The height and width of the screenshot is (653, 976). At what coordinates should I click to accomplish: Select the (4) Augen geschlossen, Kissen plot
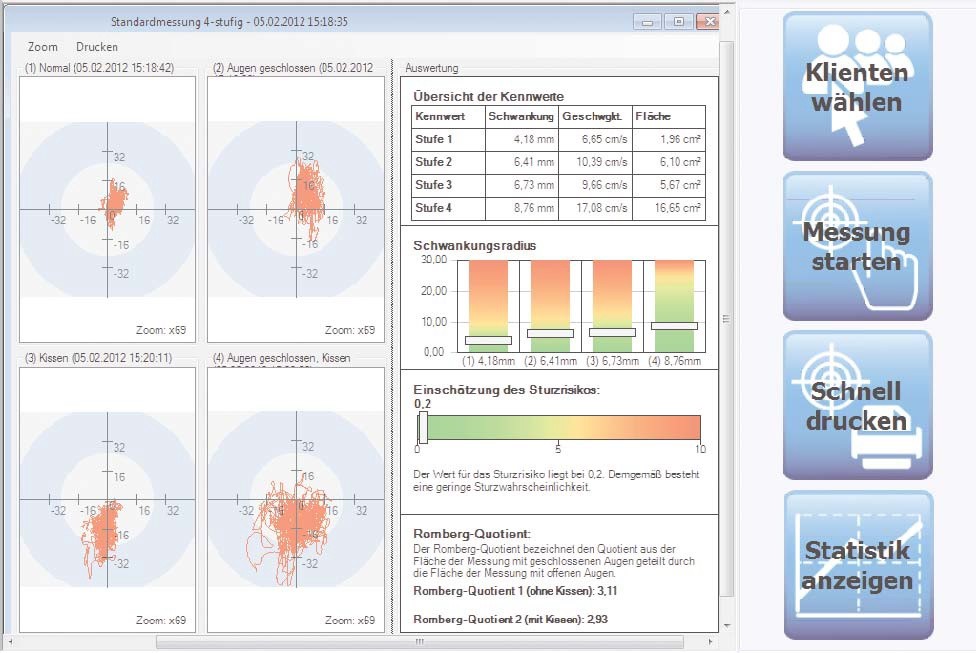pyautogui.click(x=296, y=500)
